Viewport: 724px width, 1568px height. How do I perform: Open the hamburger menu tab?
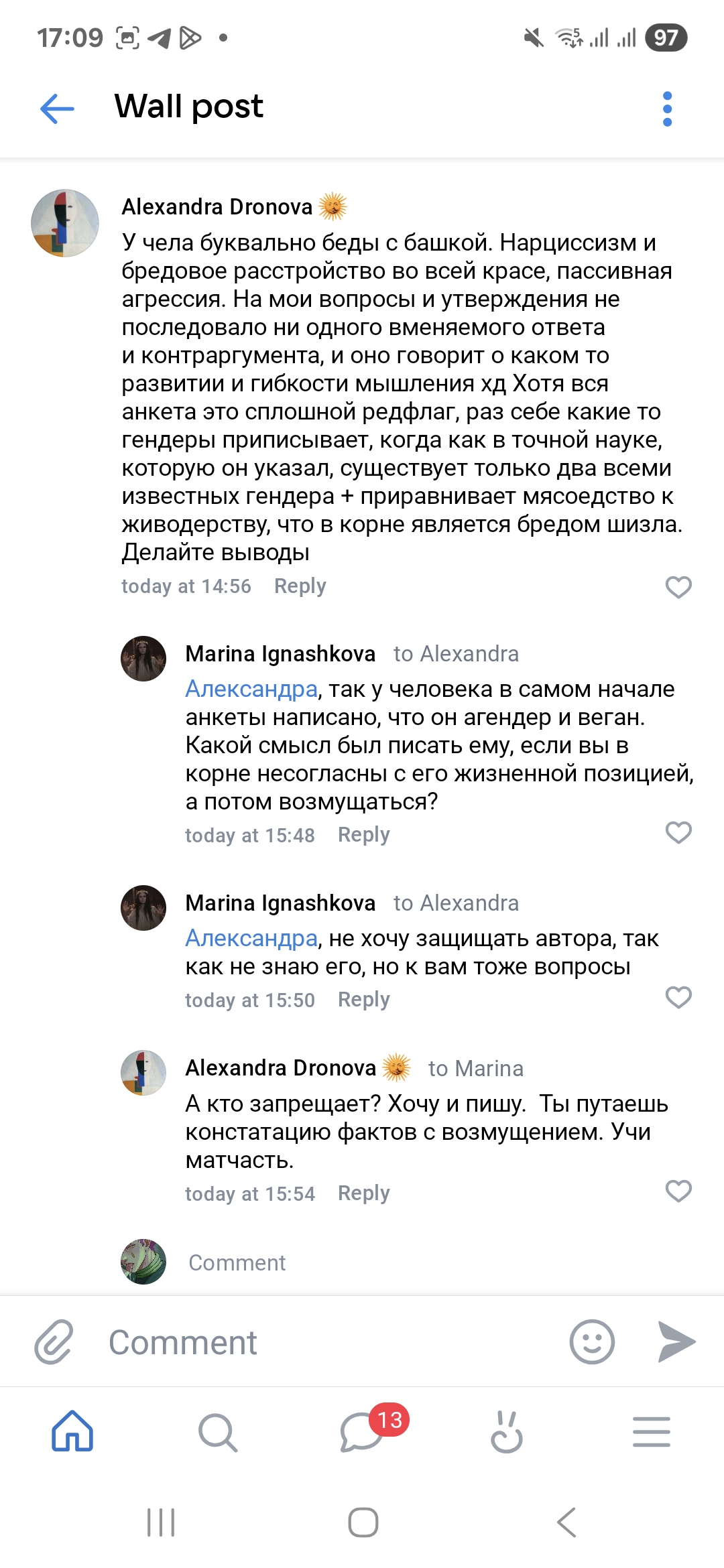tap(651, 1433)
